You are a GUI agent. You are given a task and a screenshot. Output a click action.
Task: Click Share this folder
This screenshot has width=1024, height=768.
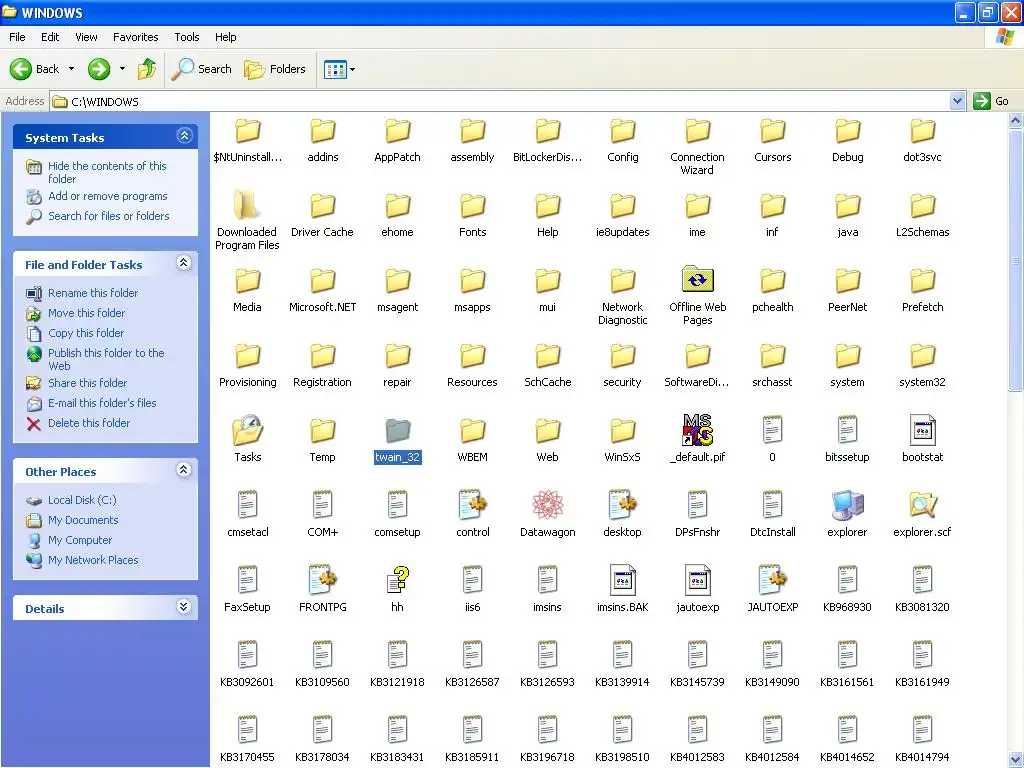pyautogui.click(x=88, y=383)
